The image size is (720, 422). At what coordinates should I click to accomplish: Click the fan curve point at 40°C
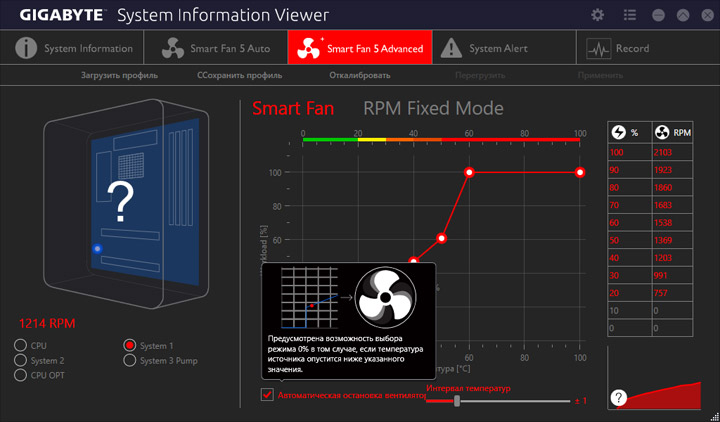point(414,261)
